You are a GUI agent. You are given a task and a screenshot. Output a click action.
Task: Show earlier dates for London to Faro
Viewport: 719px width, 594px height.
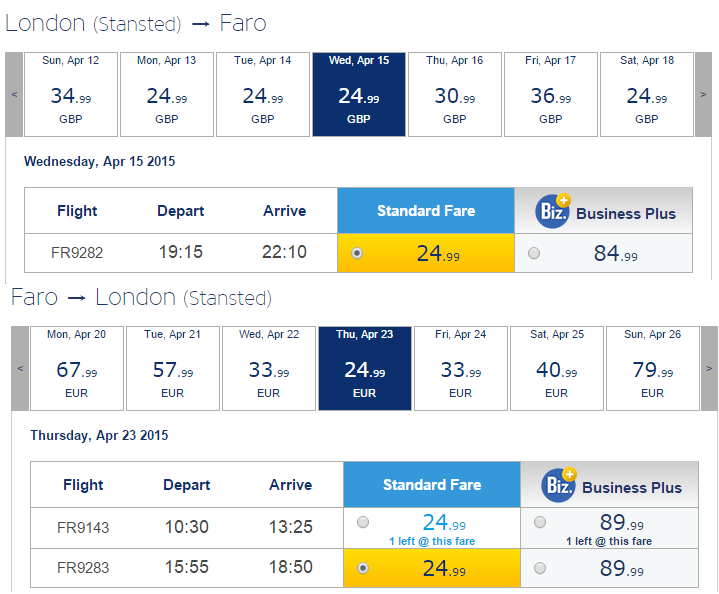tap(14, 94)
